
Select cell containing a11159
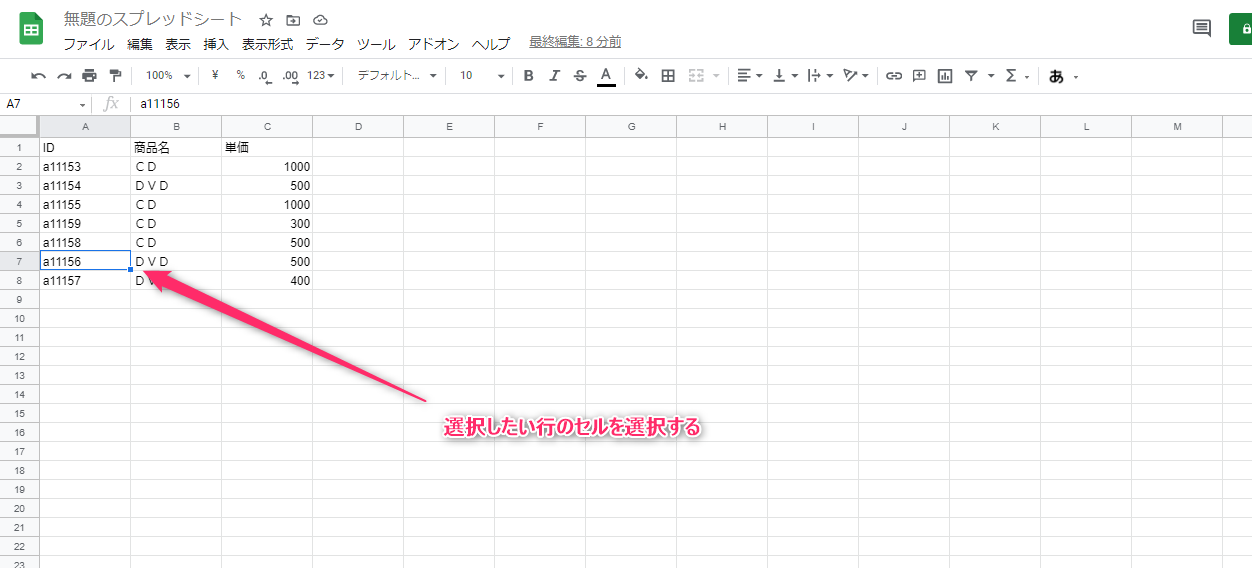tap(85, 224)
